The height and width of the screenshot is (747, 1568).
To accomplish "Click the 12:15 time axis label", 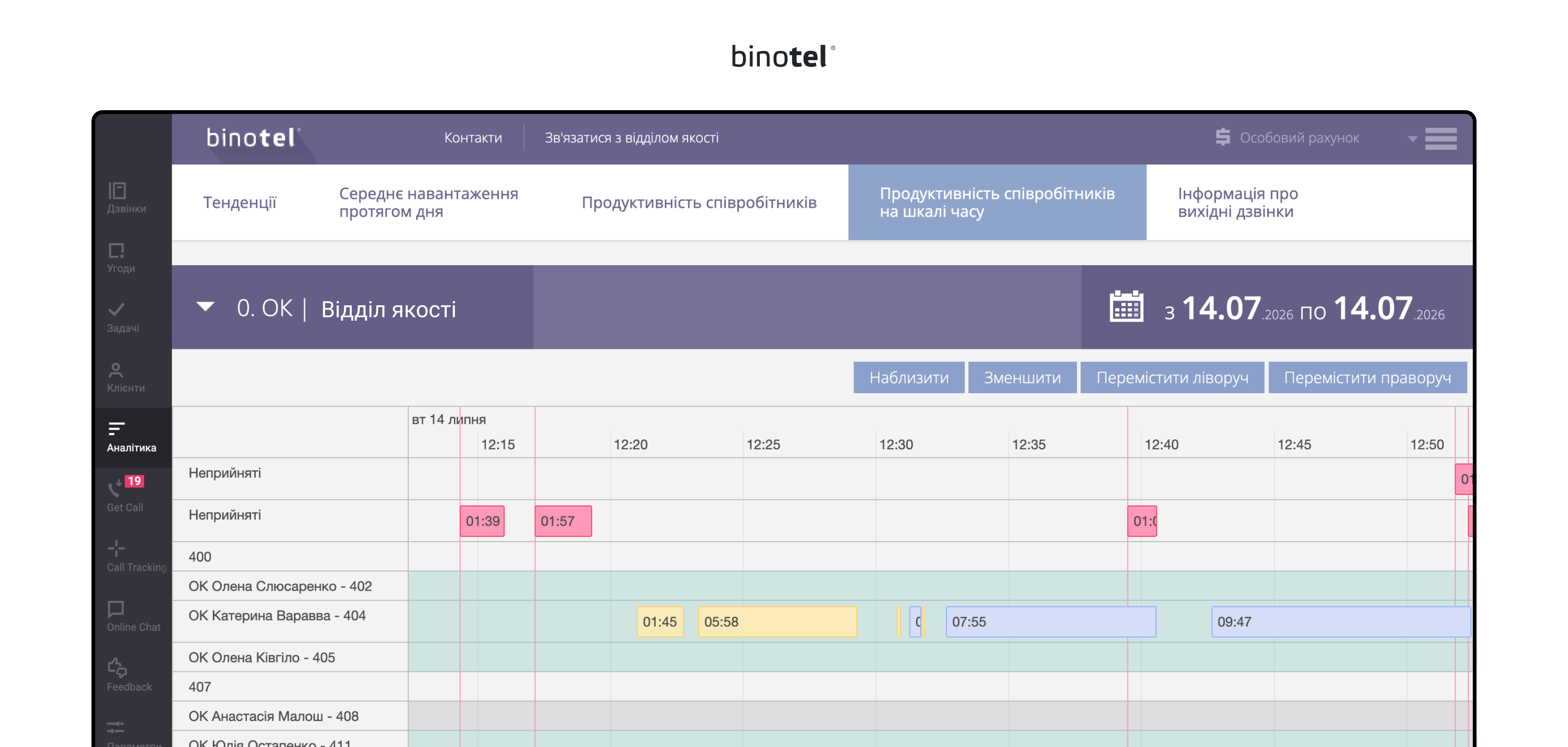I will pyautogui.click(x=498, y=444).
